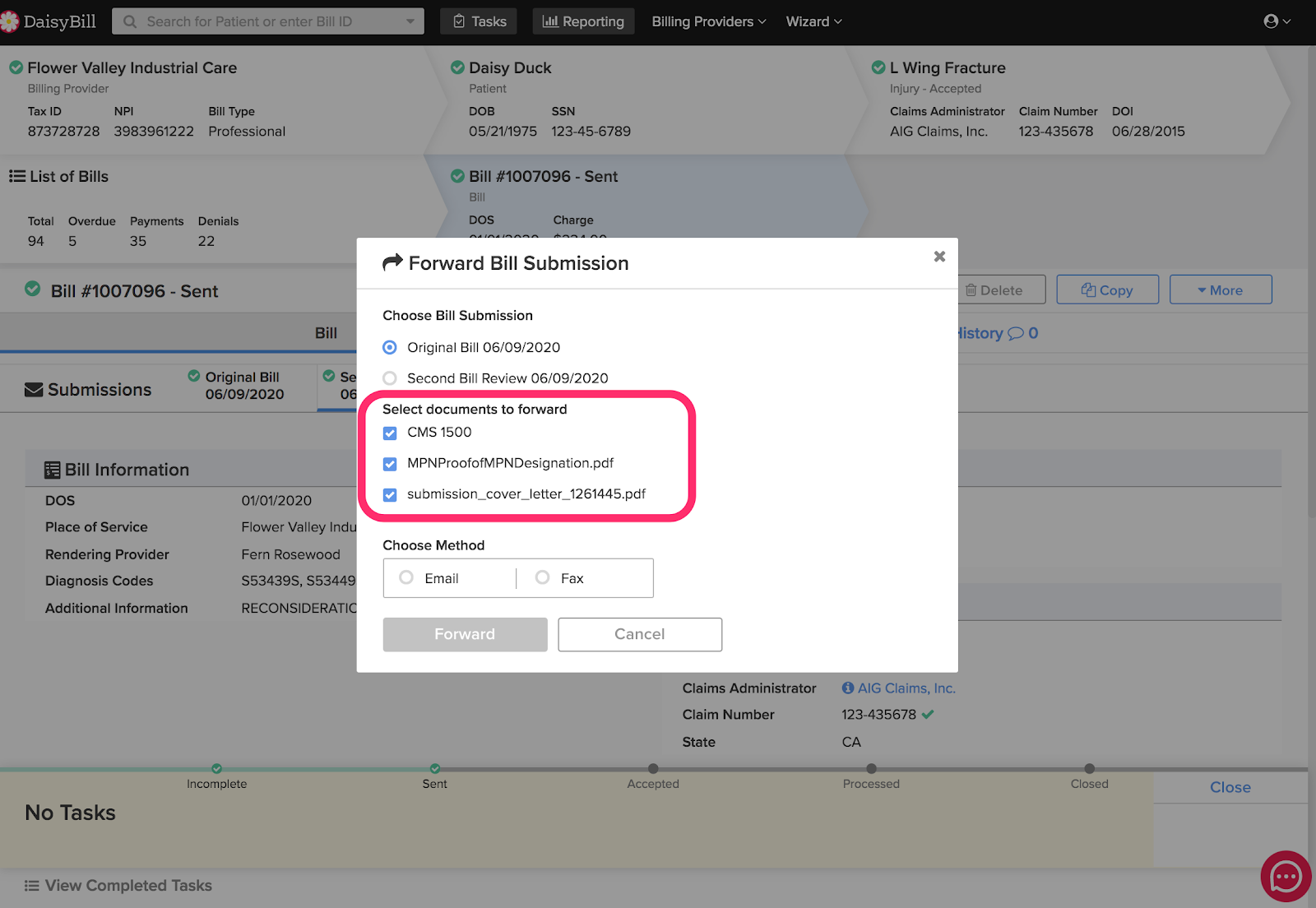The image size is (1316, 908).
Task: Open the Tasks page
Action: pyautogui.click(x=479, y=21)
